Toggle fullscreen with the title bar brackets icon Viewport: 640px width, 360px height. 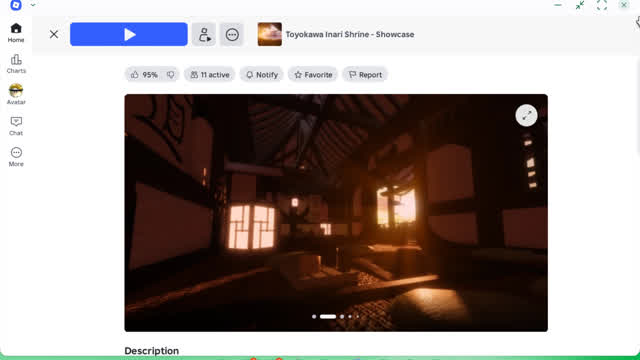[x=602, y=5]
